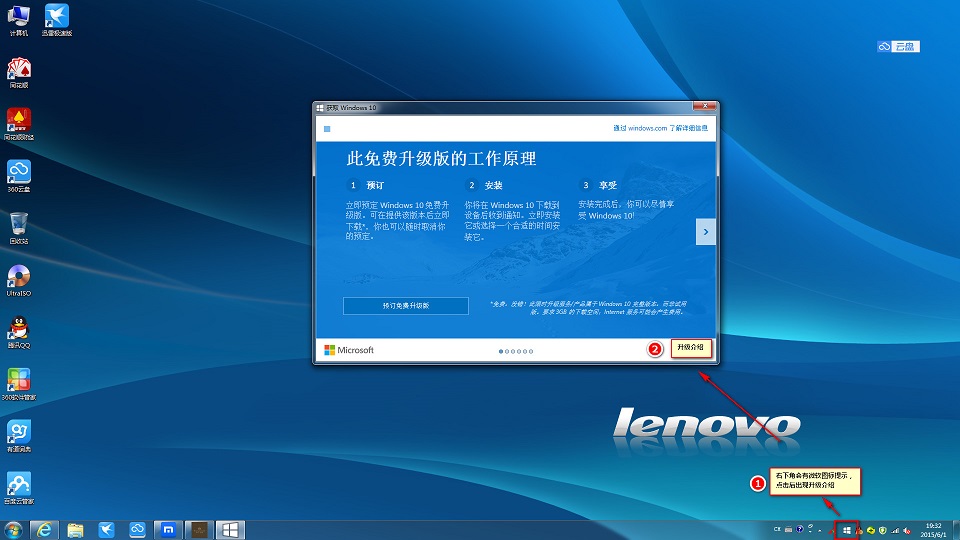Screen dimensions: 960x540
Task: Click the yellow round tray icon
Action: pos(871,530)
